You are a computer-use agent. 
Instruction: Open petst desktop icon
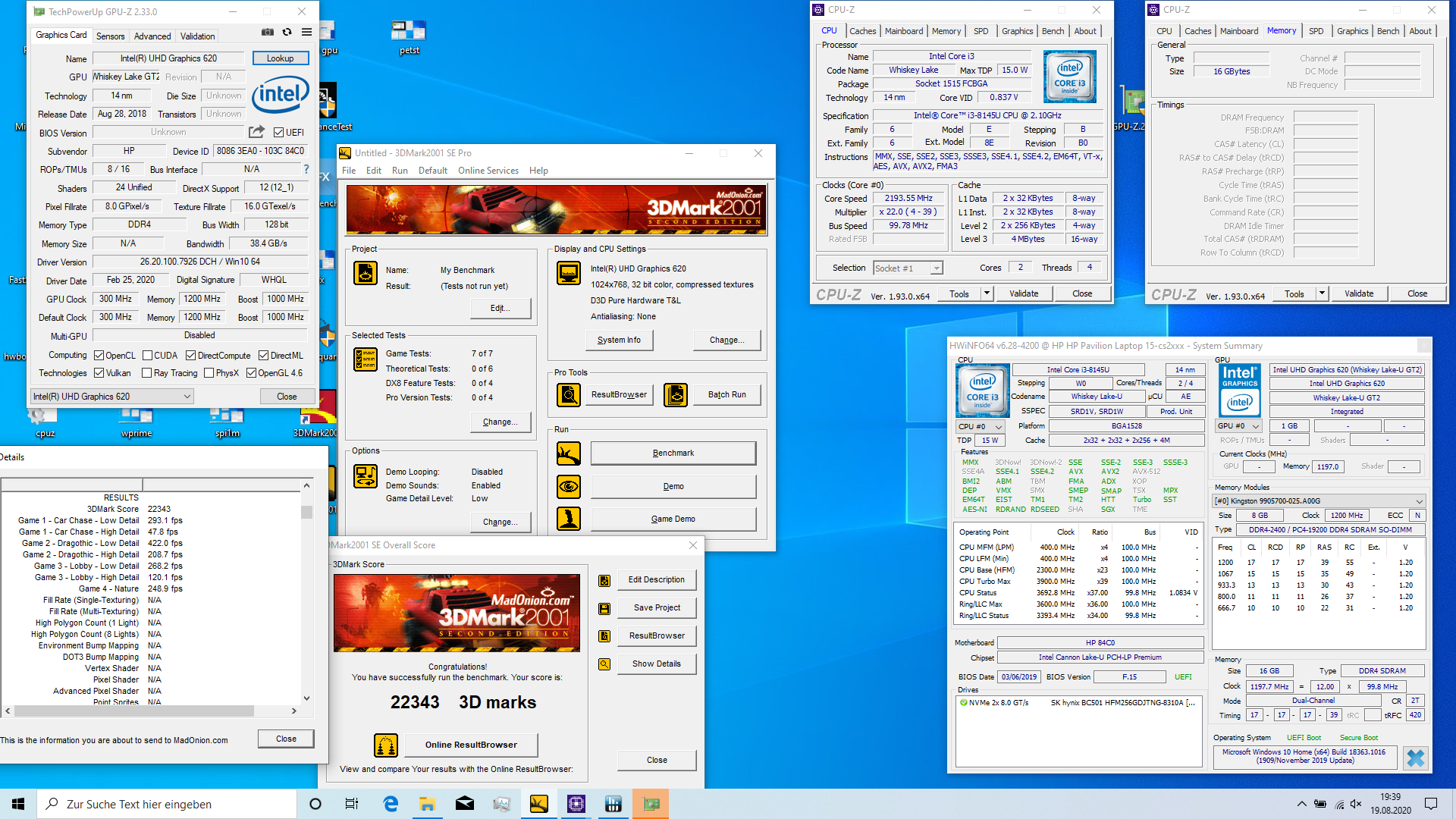coord(409,37)
